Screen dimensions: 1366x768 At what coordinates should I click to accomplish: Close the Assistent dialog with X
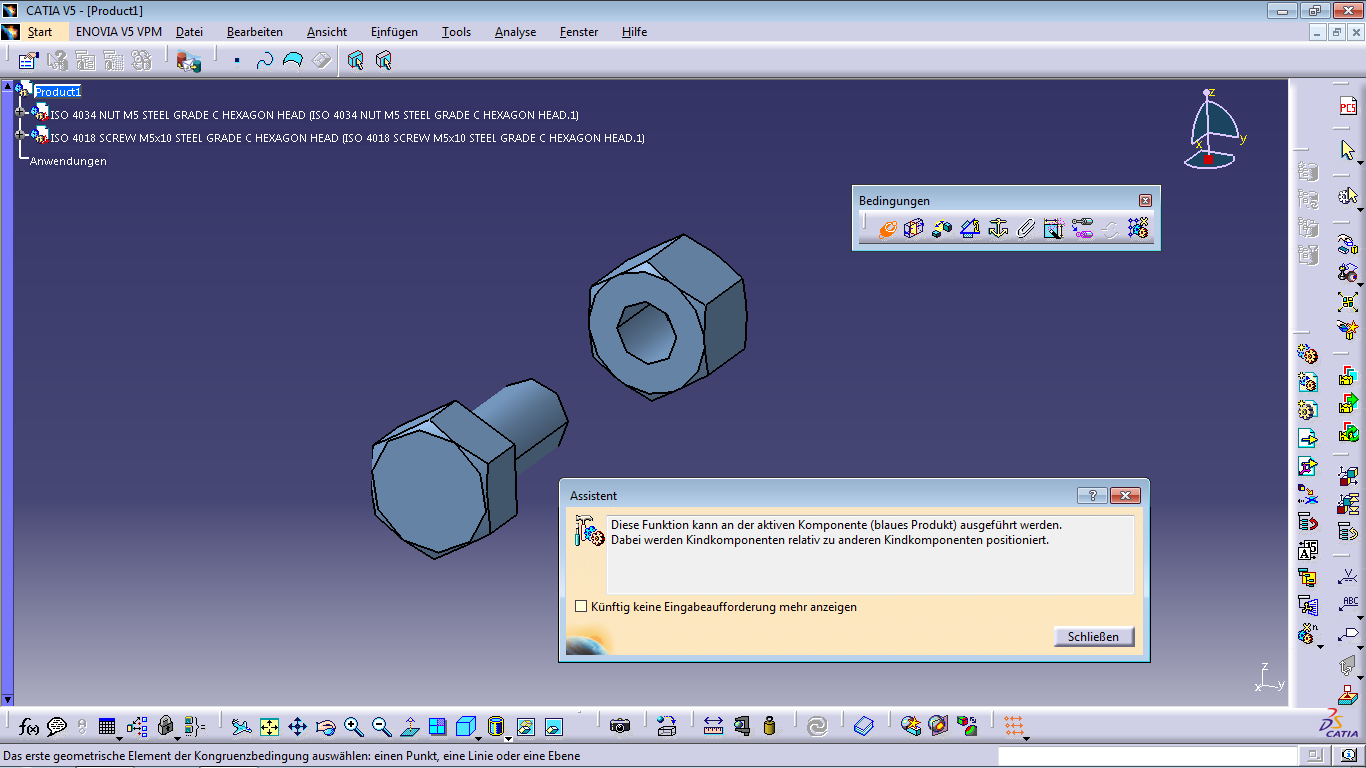click(1125, 495)
